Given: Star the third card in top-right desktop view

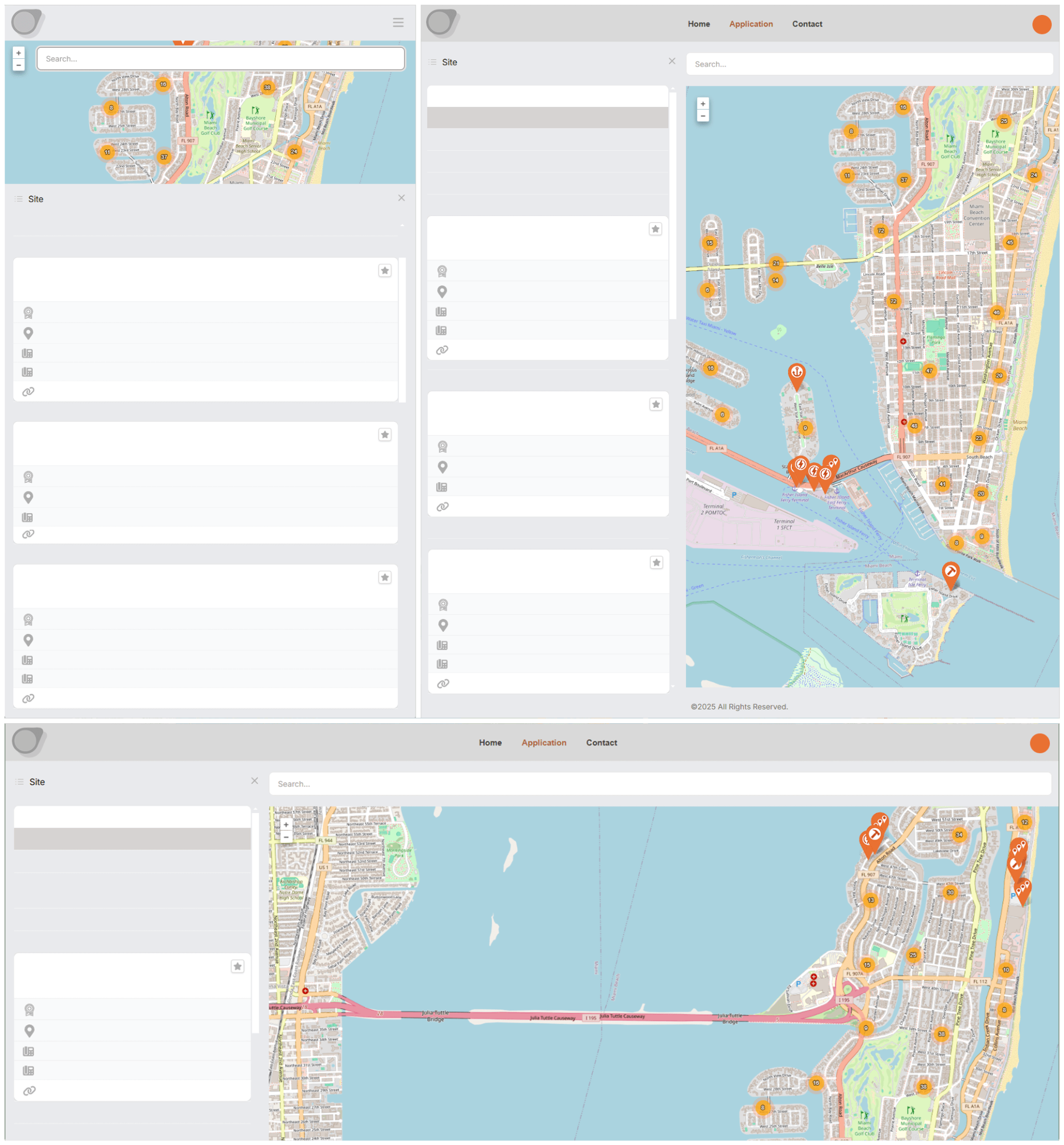Looking at the screenshot, I should click(x=656, y=563).
